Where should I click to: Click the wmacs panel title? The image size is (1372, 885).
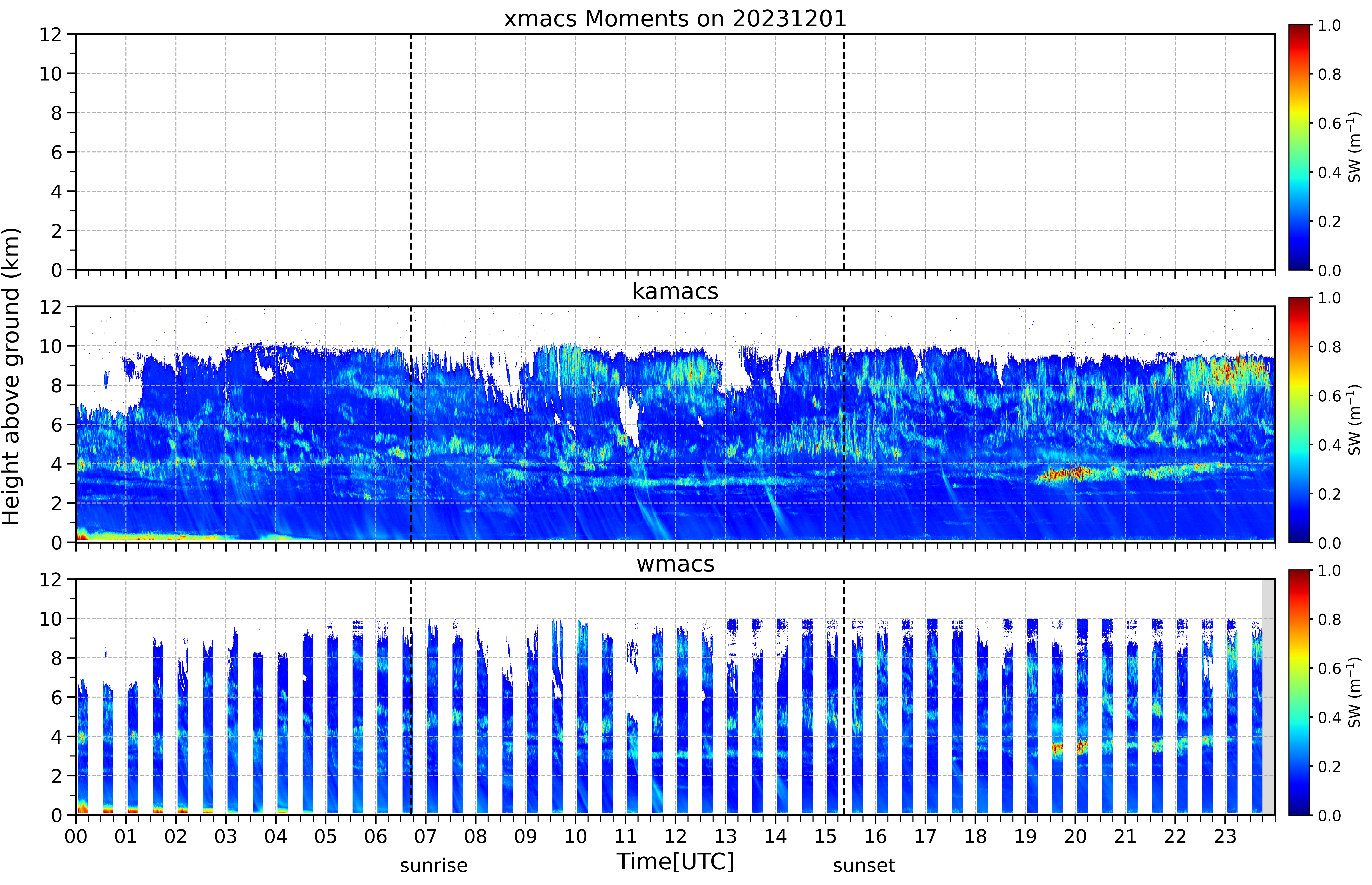click(x=675, y=564)
